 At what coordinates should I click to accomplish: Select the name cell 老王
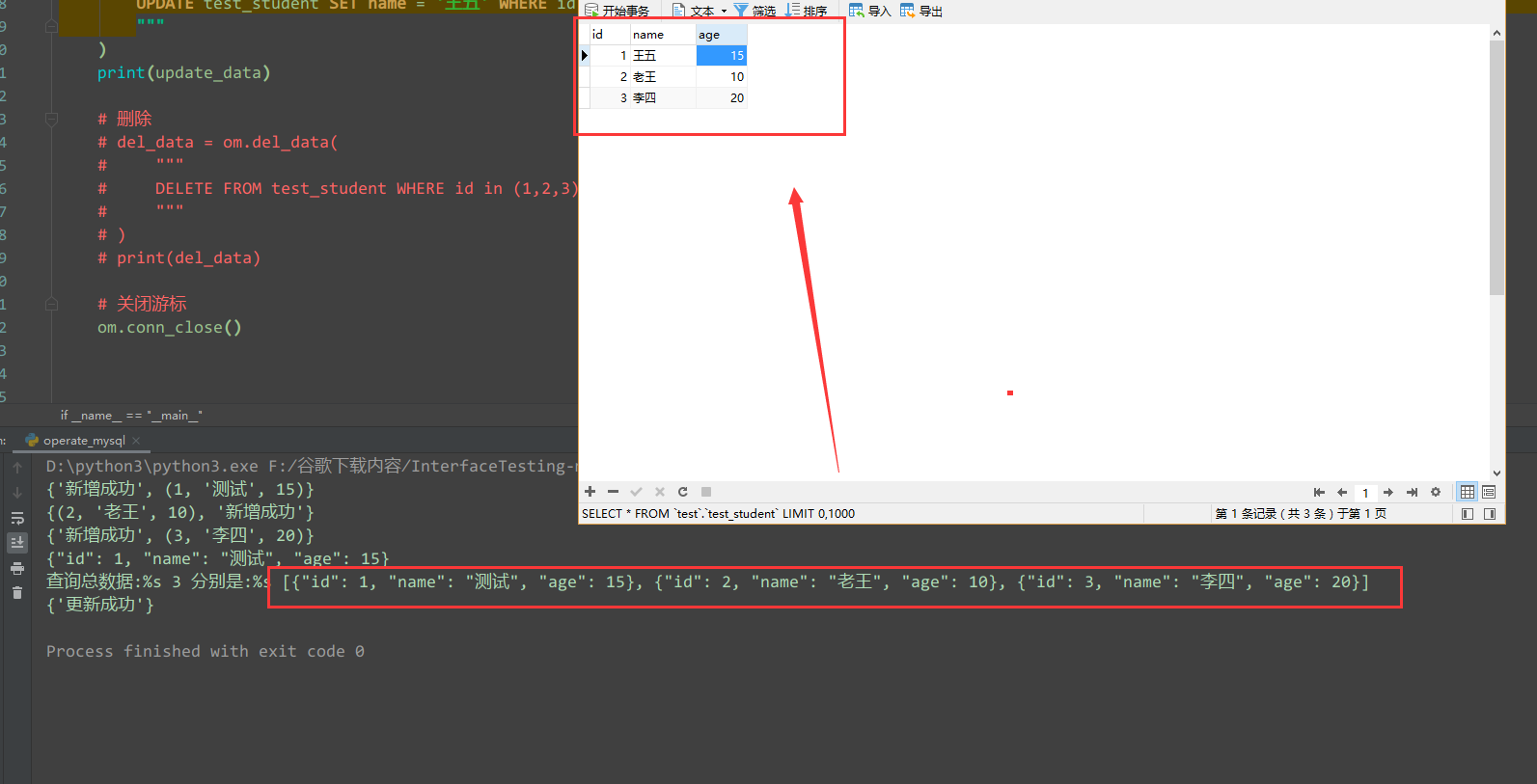pos(663,77)
